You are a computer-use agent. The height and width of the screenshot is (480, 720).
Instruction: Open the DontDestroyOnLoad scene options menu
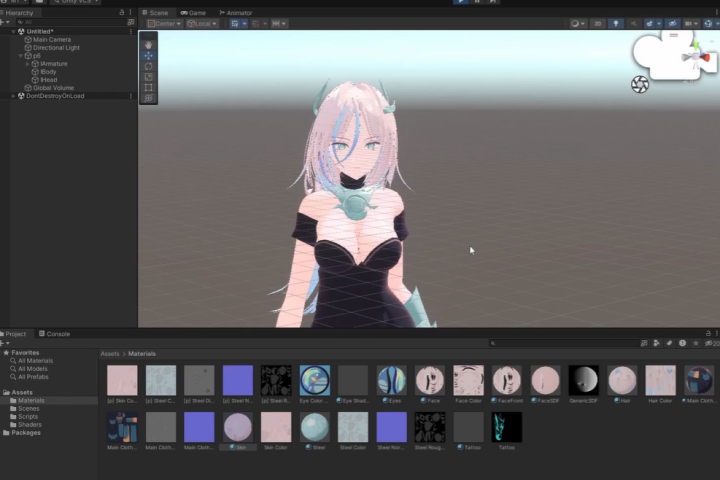[x=131, y=96]
